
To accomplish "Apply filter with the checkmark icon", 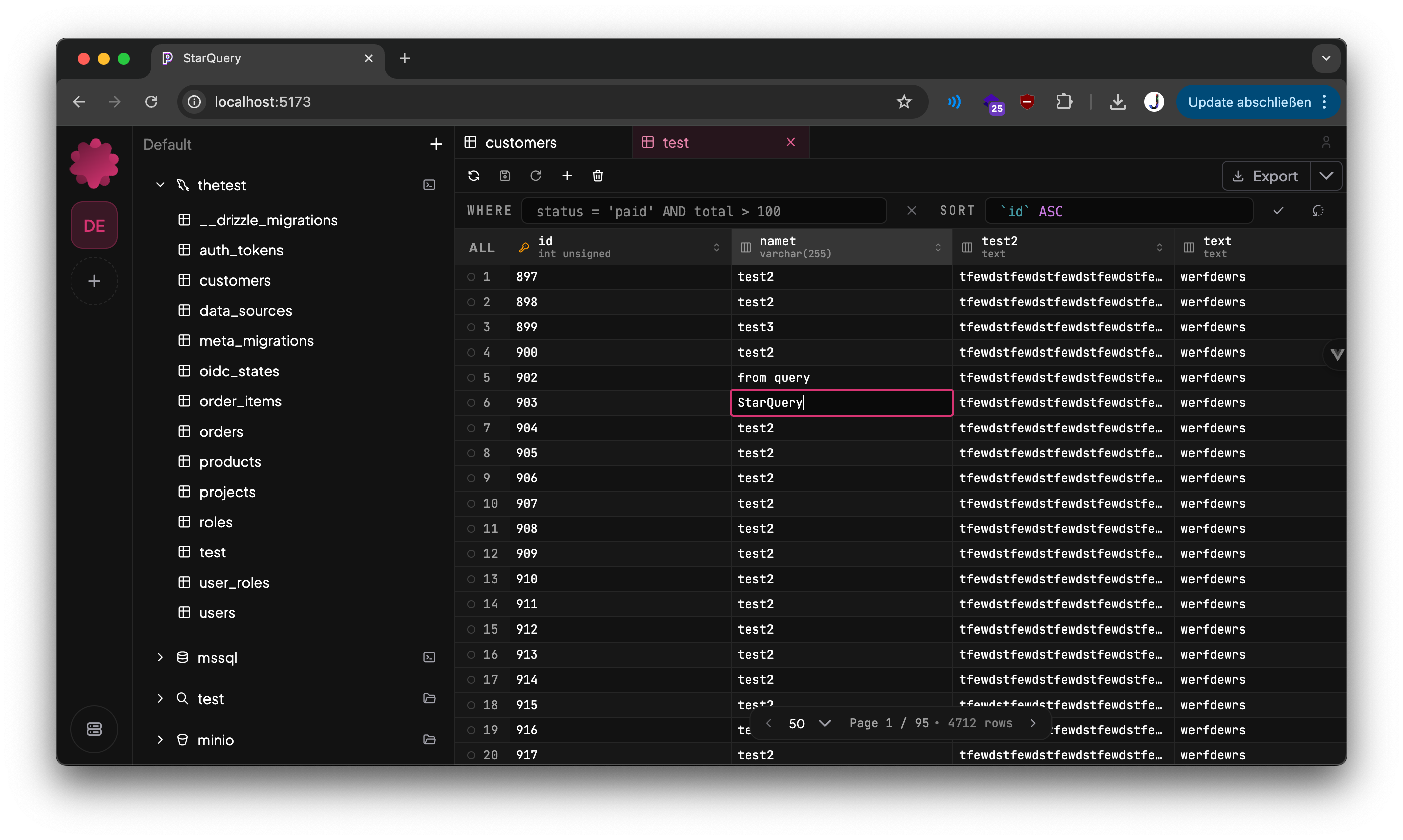I will pyautogui.click(x=1278, y=211).
